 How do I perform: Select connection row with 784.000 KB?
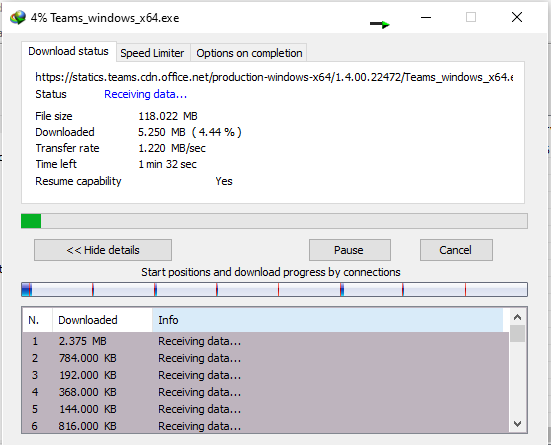[x=266, y=358]
